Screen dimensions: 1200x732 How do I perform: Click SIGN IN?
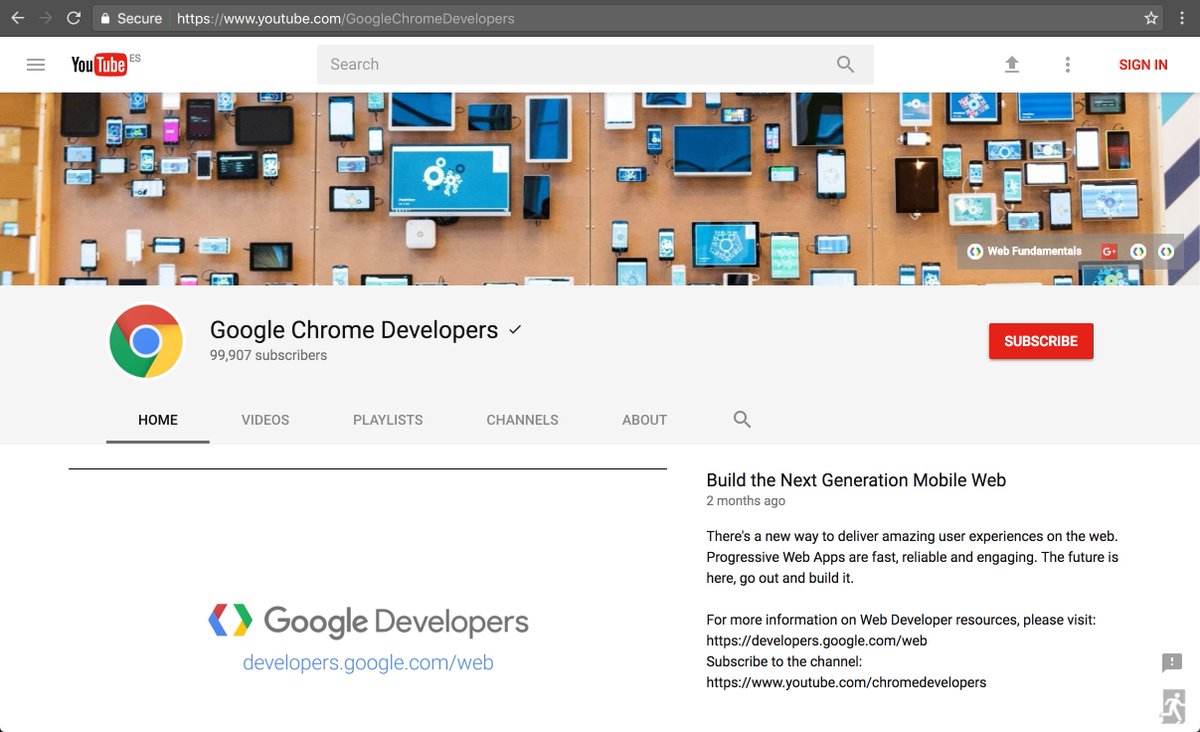[x=1143, y=65]
